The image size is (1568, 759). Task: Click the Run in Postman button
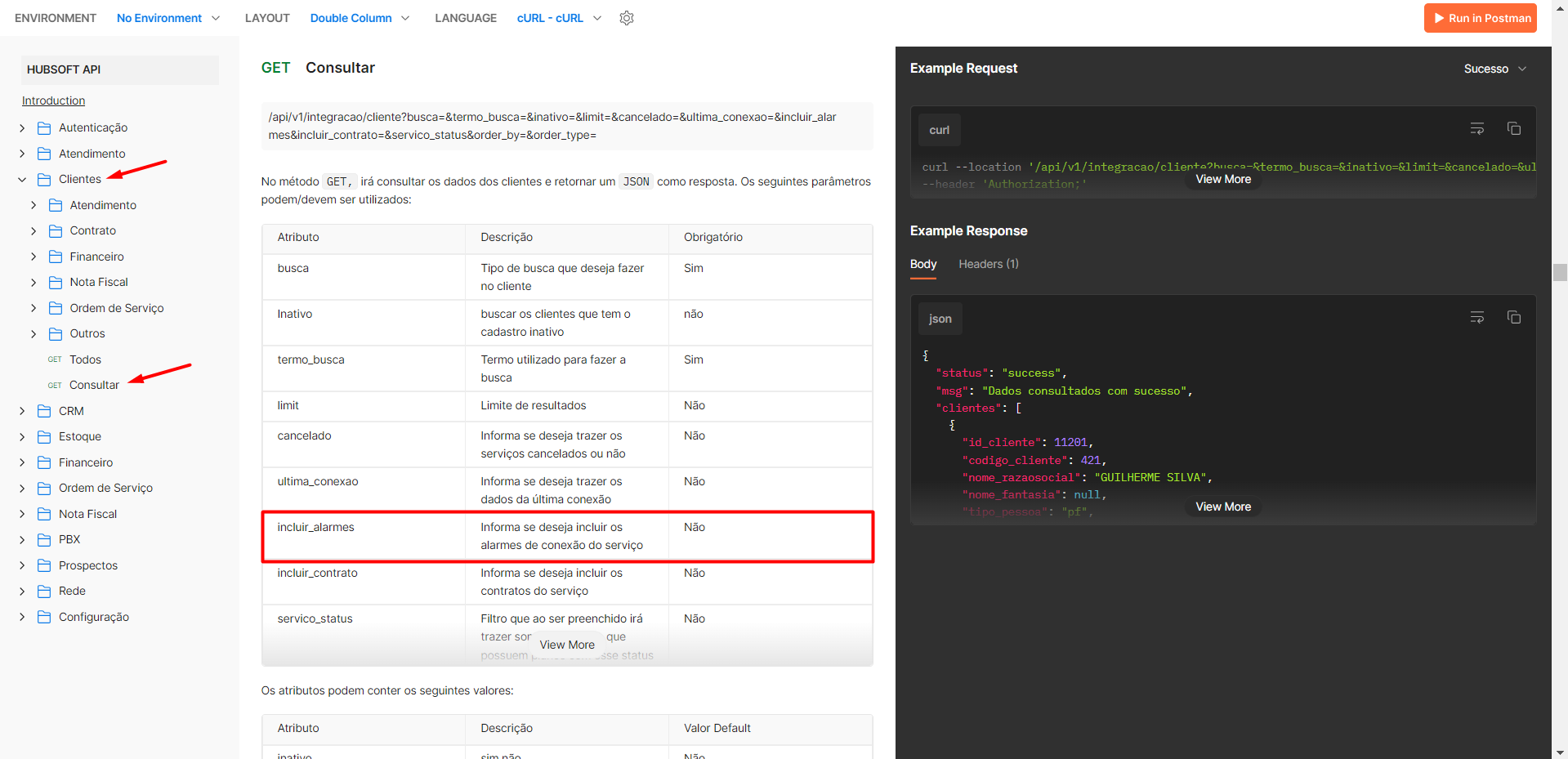1481,18
